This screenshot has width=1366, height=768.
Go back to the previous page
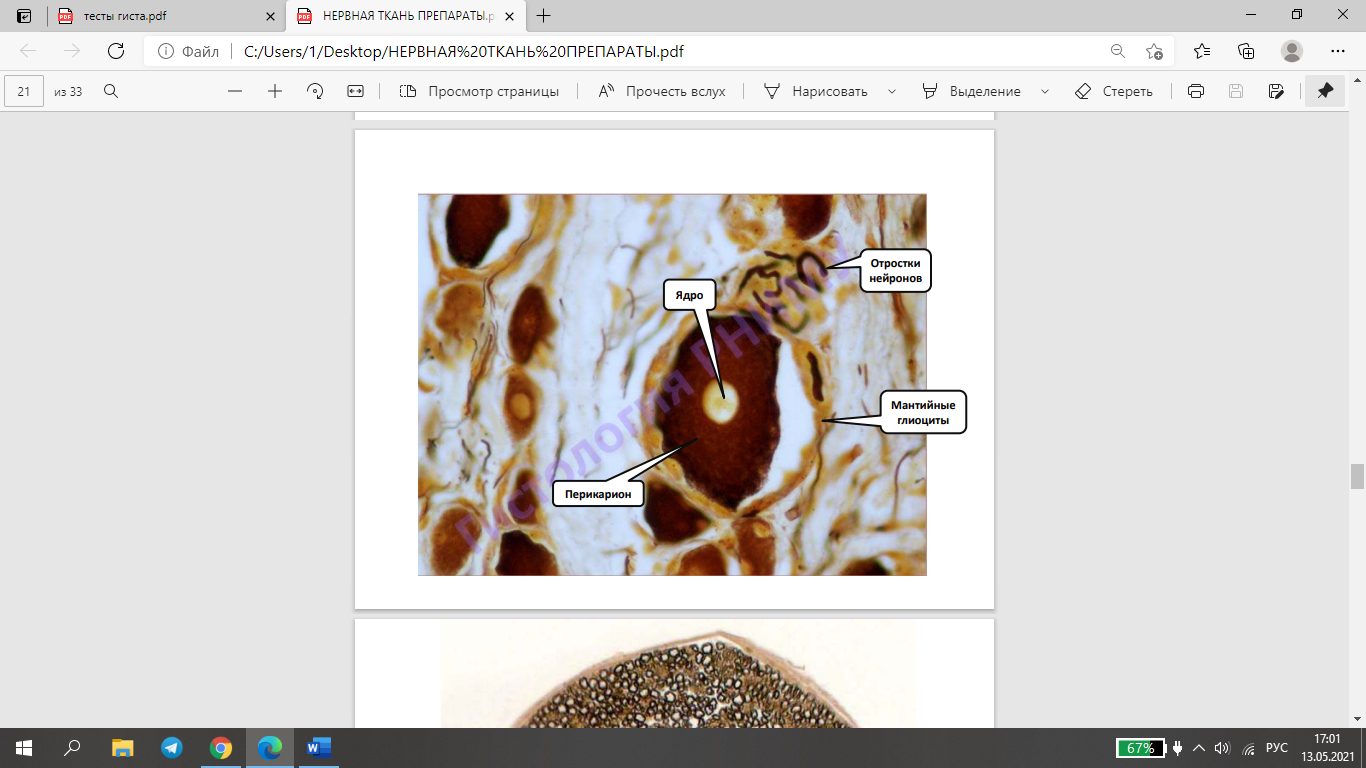point(28,52)
